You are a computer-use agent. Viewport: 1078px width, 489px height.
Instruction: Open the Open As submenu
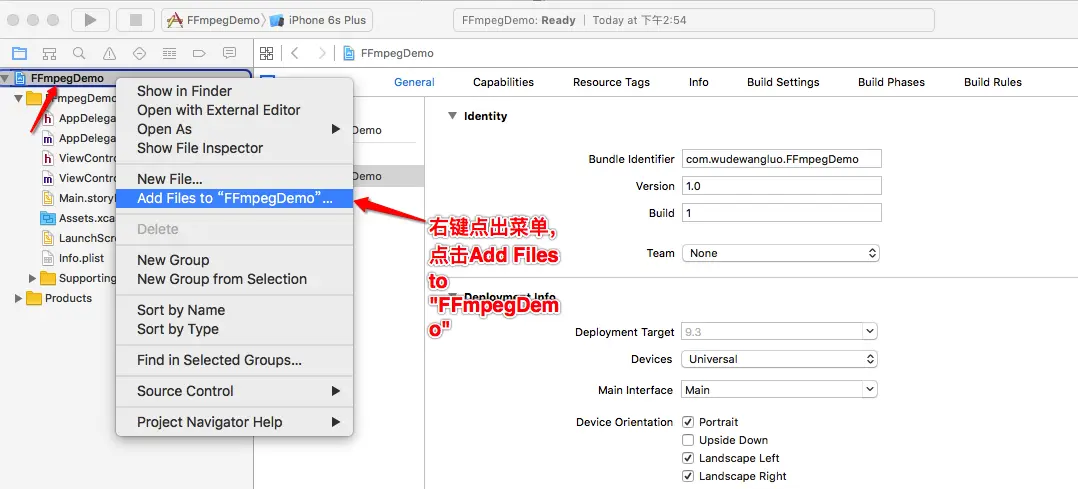(234, 129)
